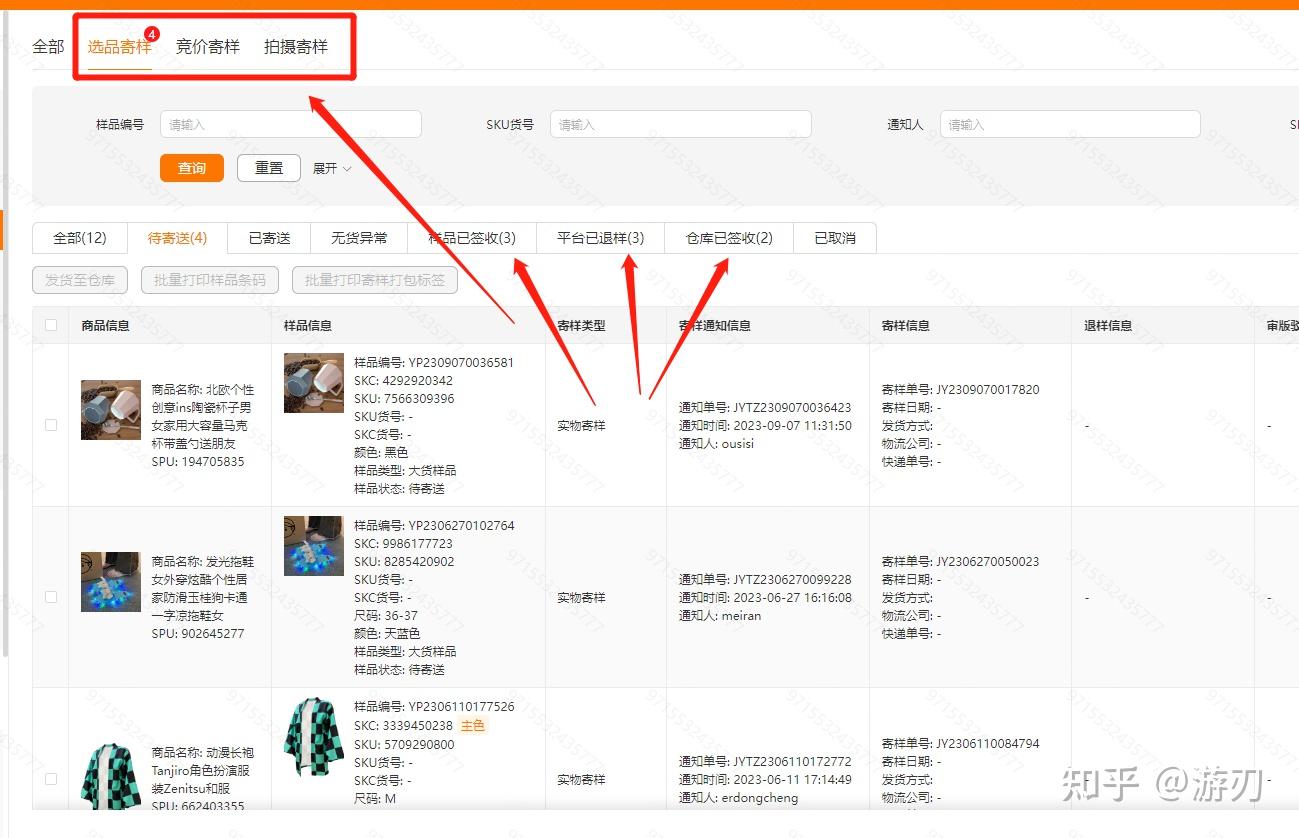Select the 样品已签收(3) status tab
Viewport: 1299px width, 838px height.
coord(472,238)
